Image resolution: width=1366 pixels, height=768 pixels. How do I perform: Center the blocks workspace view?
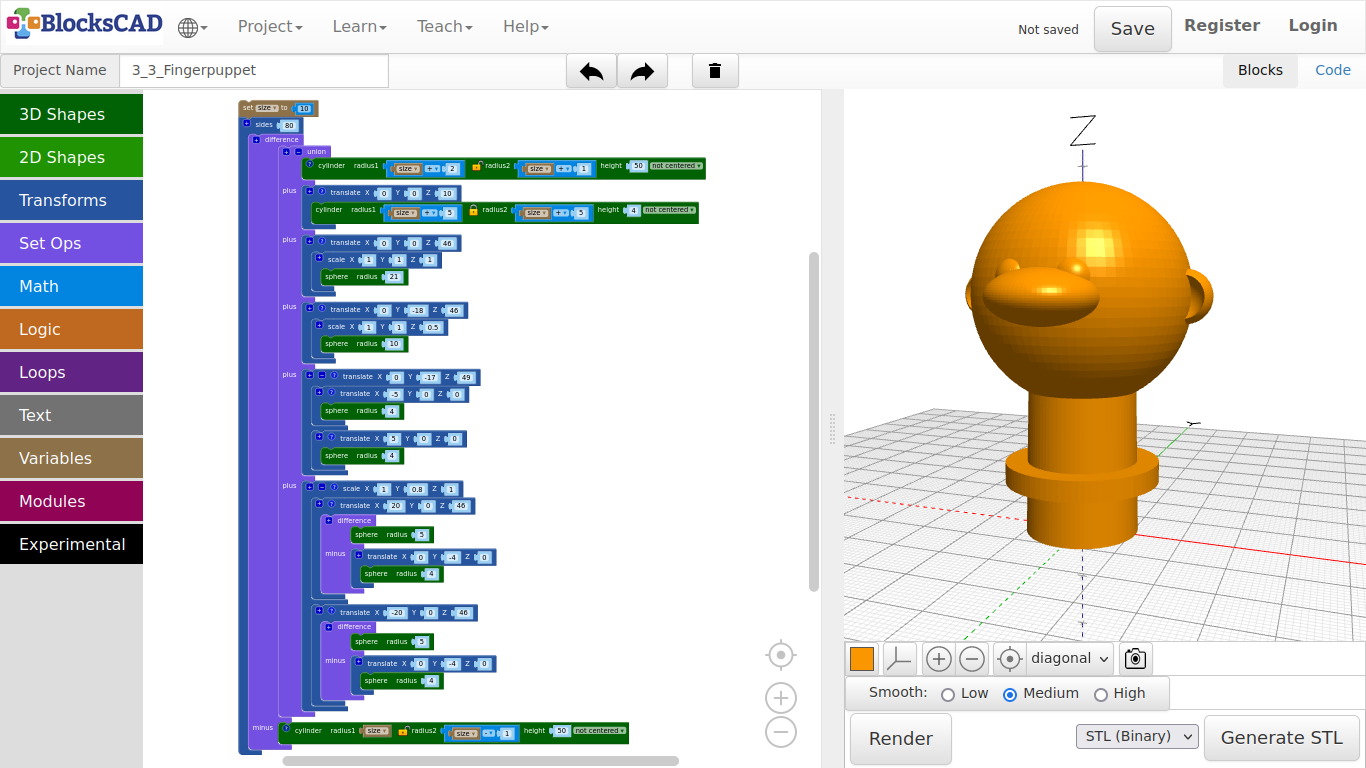pos(781,655)
